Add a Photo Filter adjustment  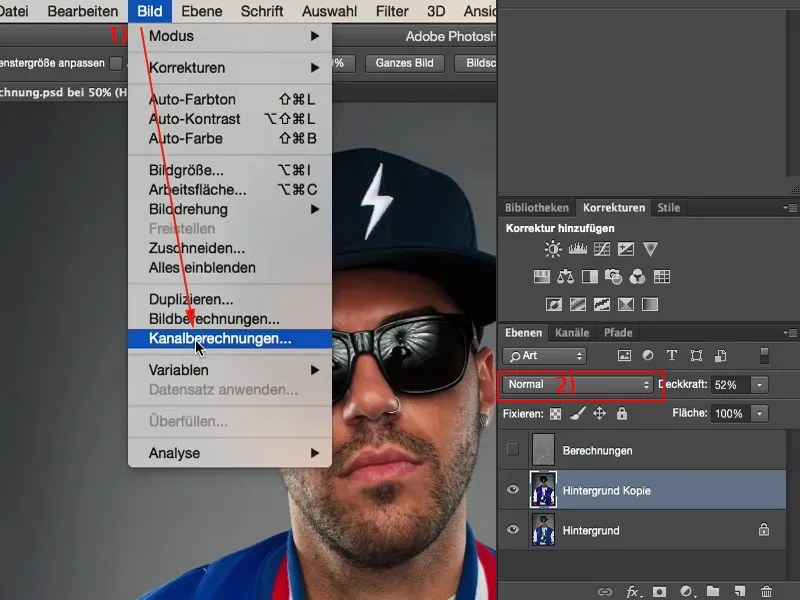(613, 277)
